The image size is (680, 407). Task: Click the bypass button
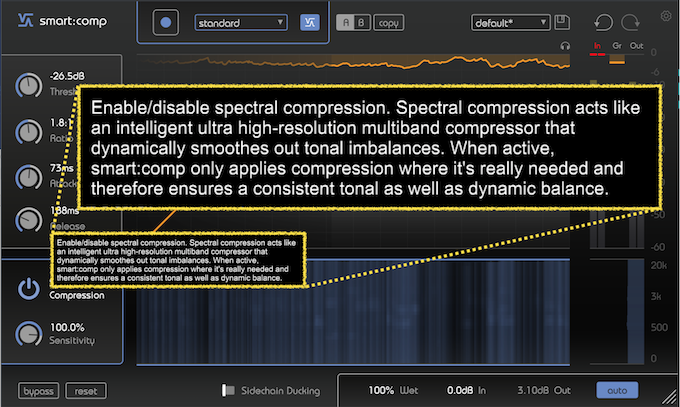pos(39,391)
